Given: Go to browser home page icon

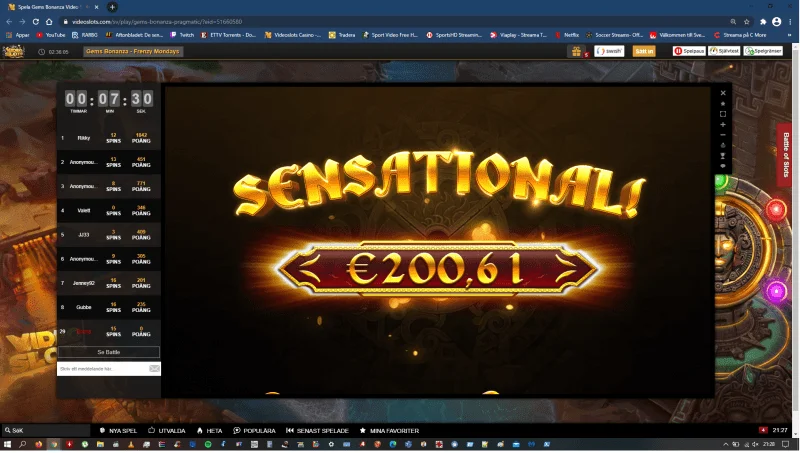Looking at the screenshot, I should click(x=49, y=21).
